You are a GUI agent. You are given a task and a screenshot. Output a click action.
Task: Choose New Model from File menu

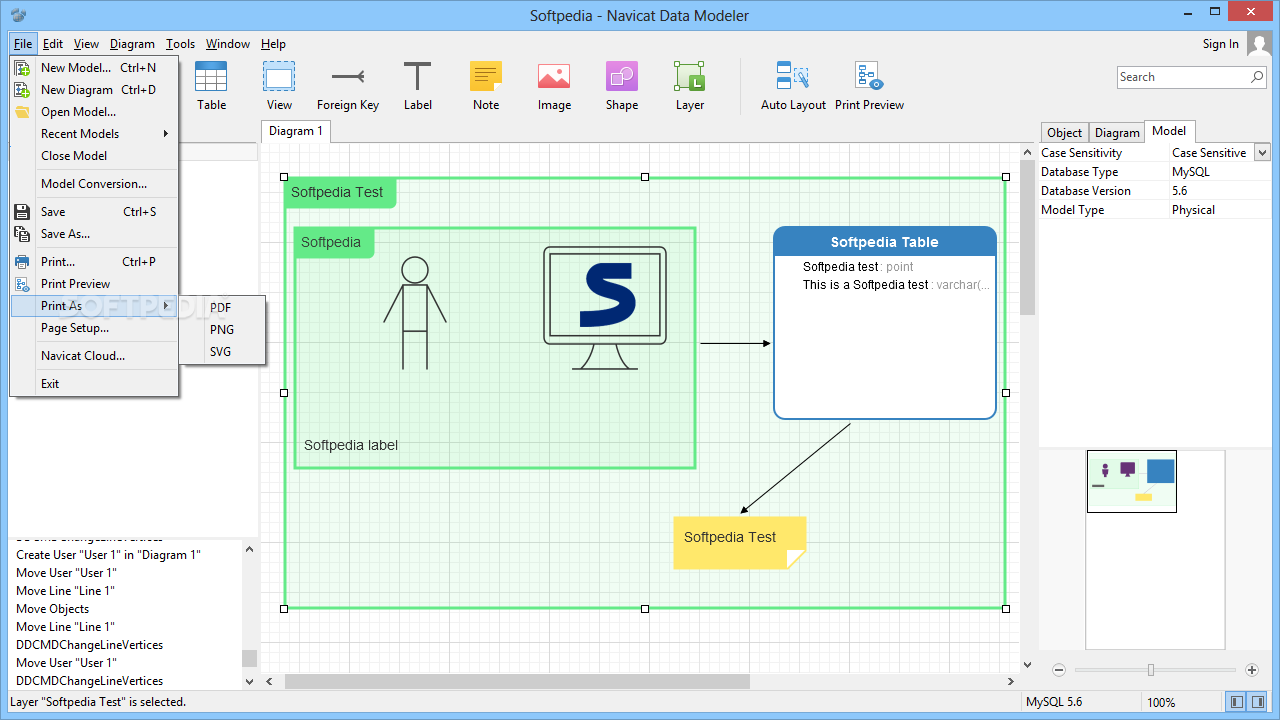[94, 68]
